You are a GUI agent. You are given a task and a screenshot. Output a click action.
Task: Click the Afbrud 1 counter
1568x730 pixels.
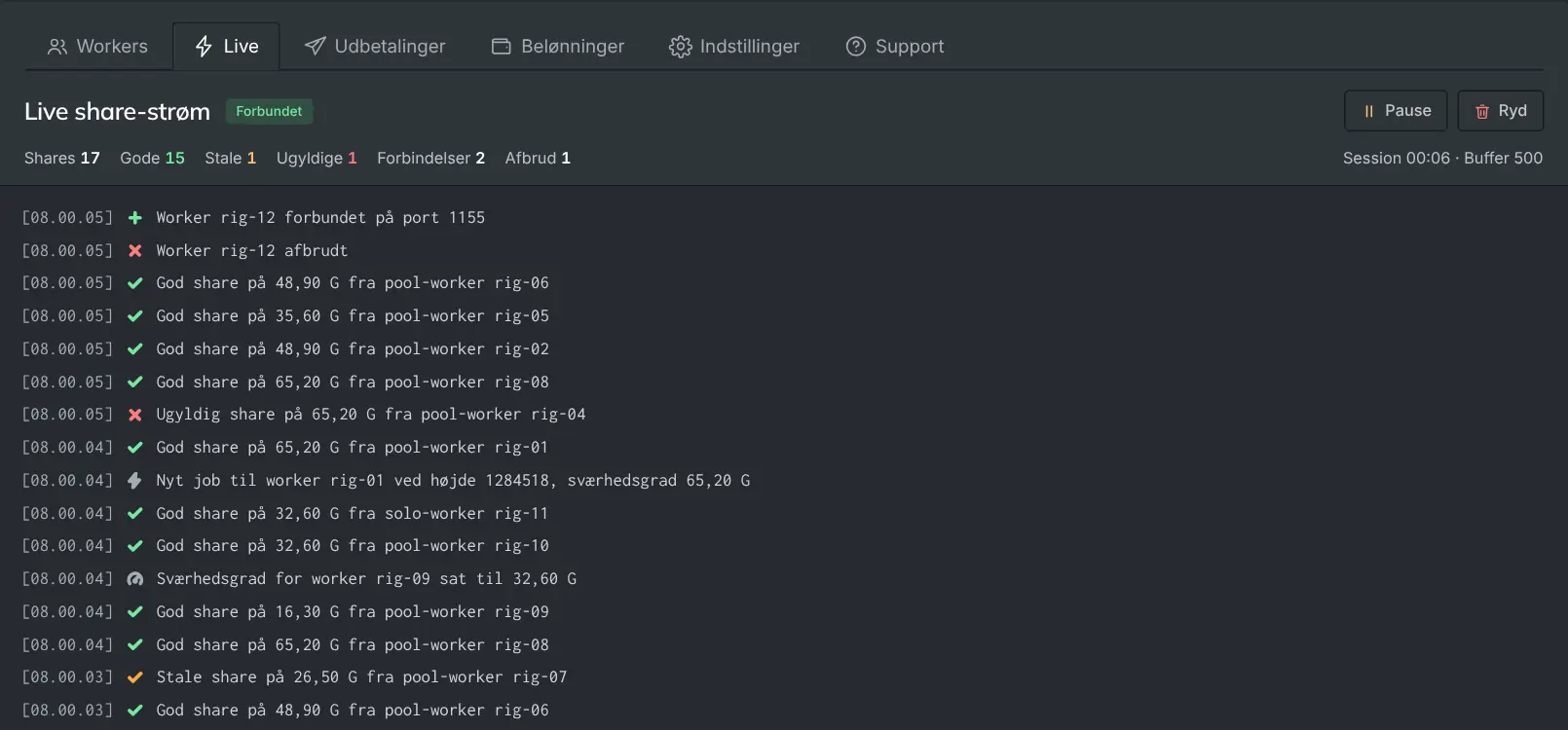point(538,158)
